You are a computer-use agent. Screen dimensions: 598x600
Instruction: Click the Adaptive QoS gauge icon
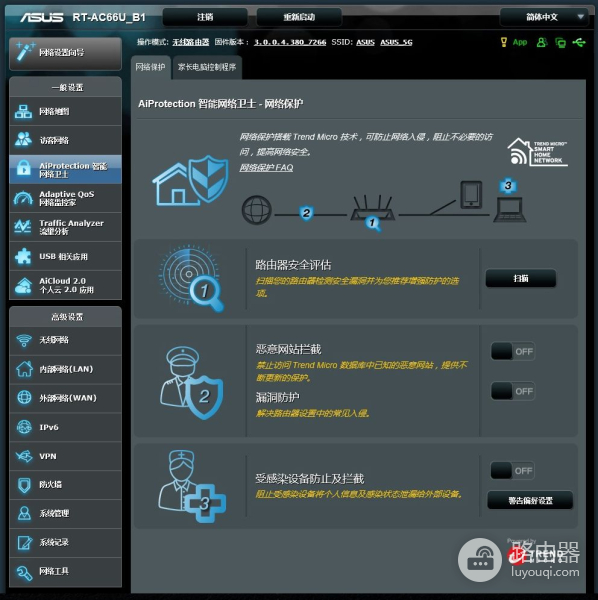pyautogui.click(x=23, y=198)
